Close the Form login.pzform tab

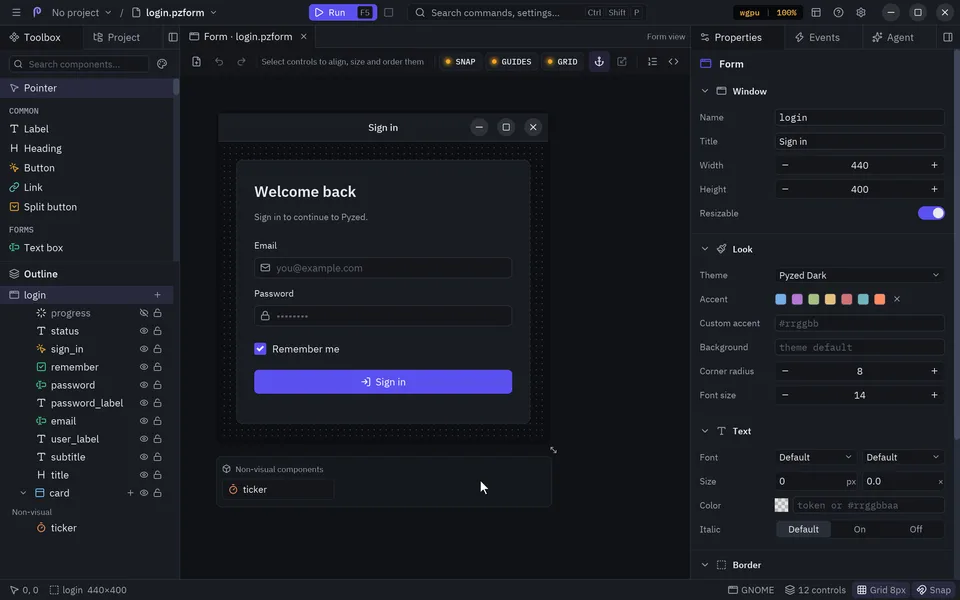point(303,37)
